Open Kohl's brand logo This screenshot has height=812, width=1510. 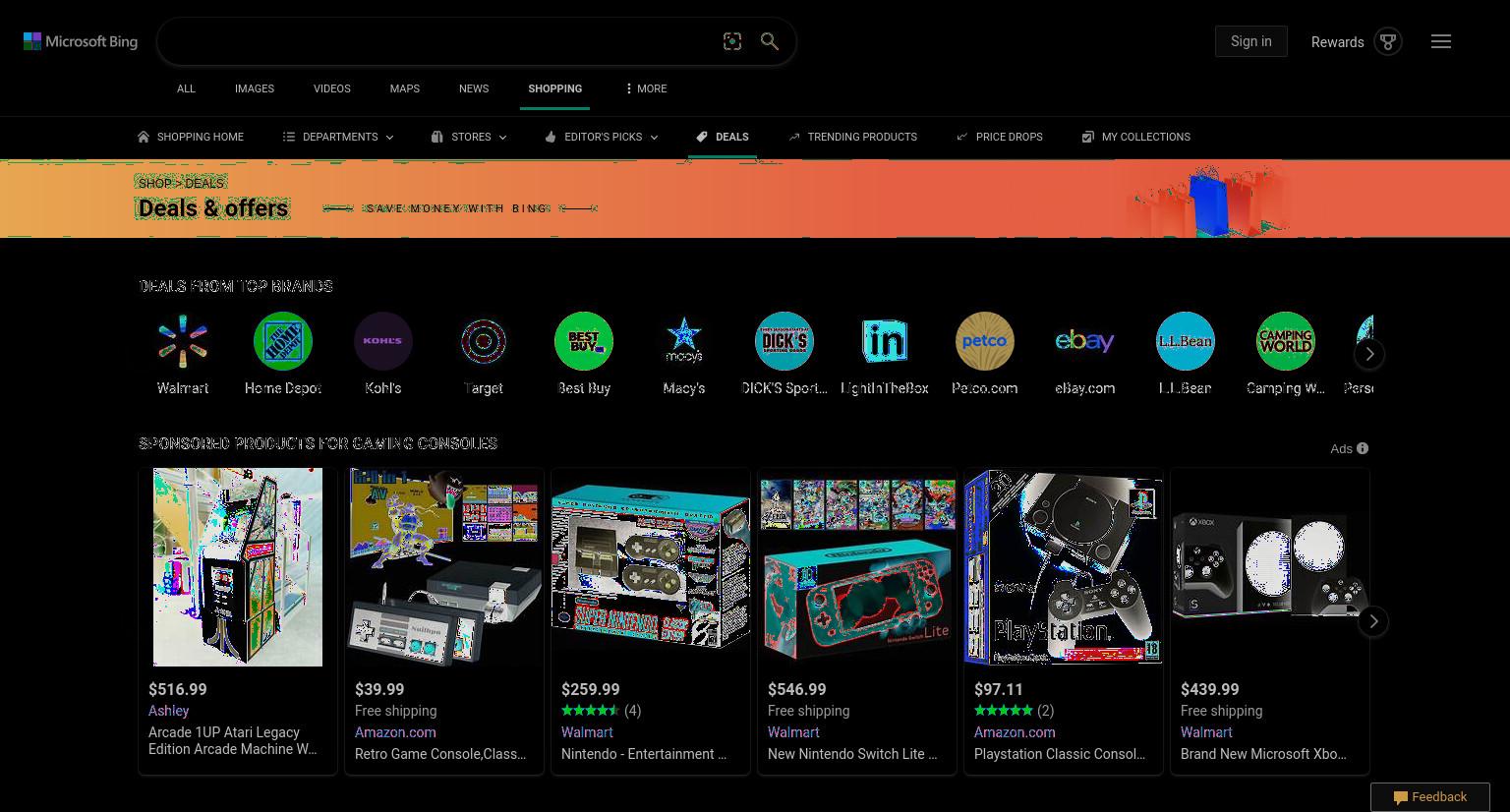pos(383,341)
